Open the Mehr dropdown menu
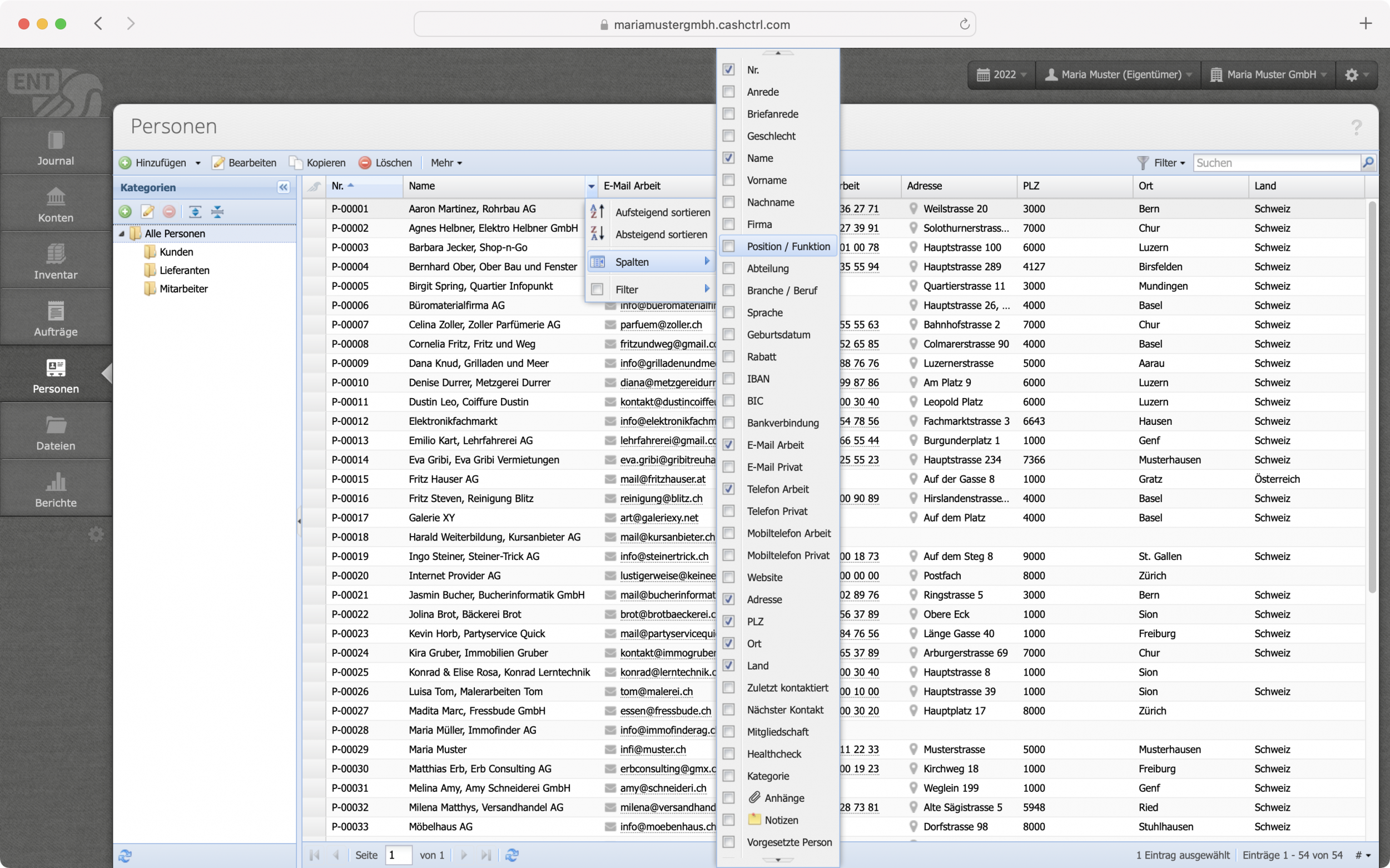This screenshot has width=1390, height=868. tap(446, 162)
